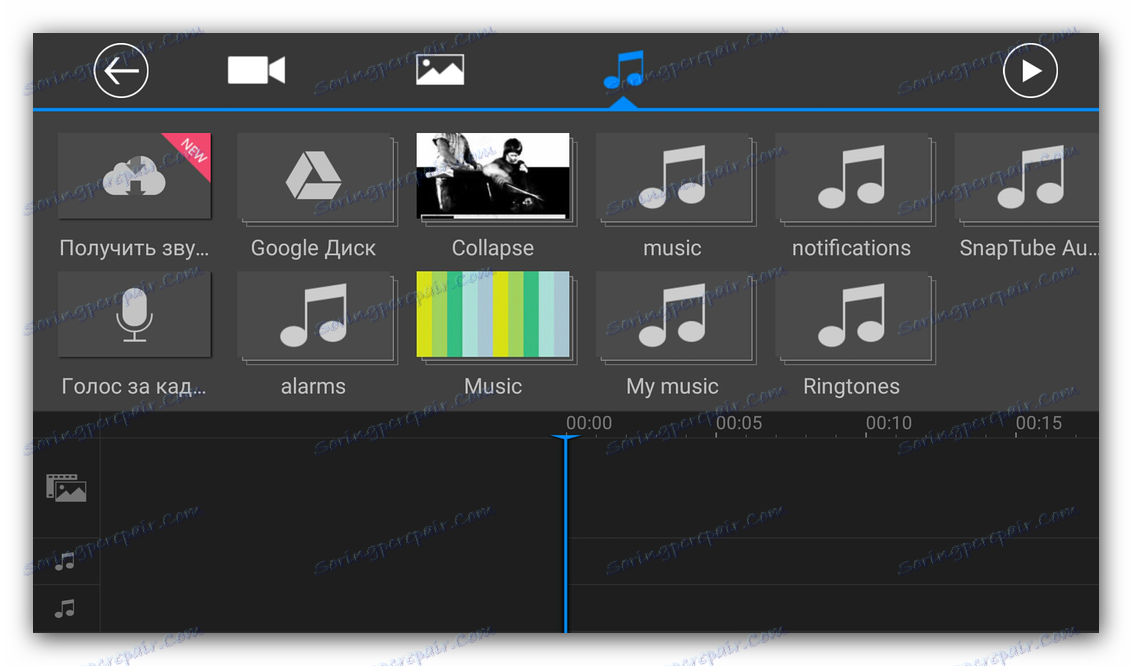This screenshot has width=1132, height=666.
Task: Switch to the photo image tab
Action: (x=440, y=70)
